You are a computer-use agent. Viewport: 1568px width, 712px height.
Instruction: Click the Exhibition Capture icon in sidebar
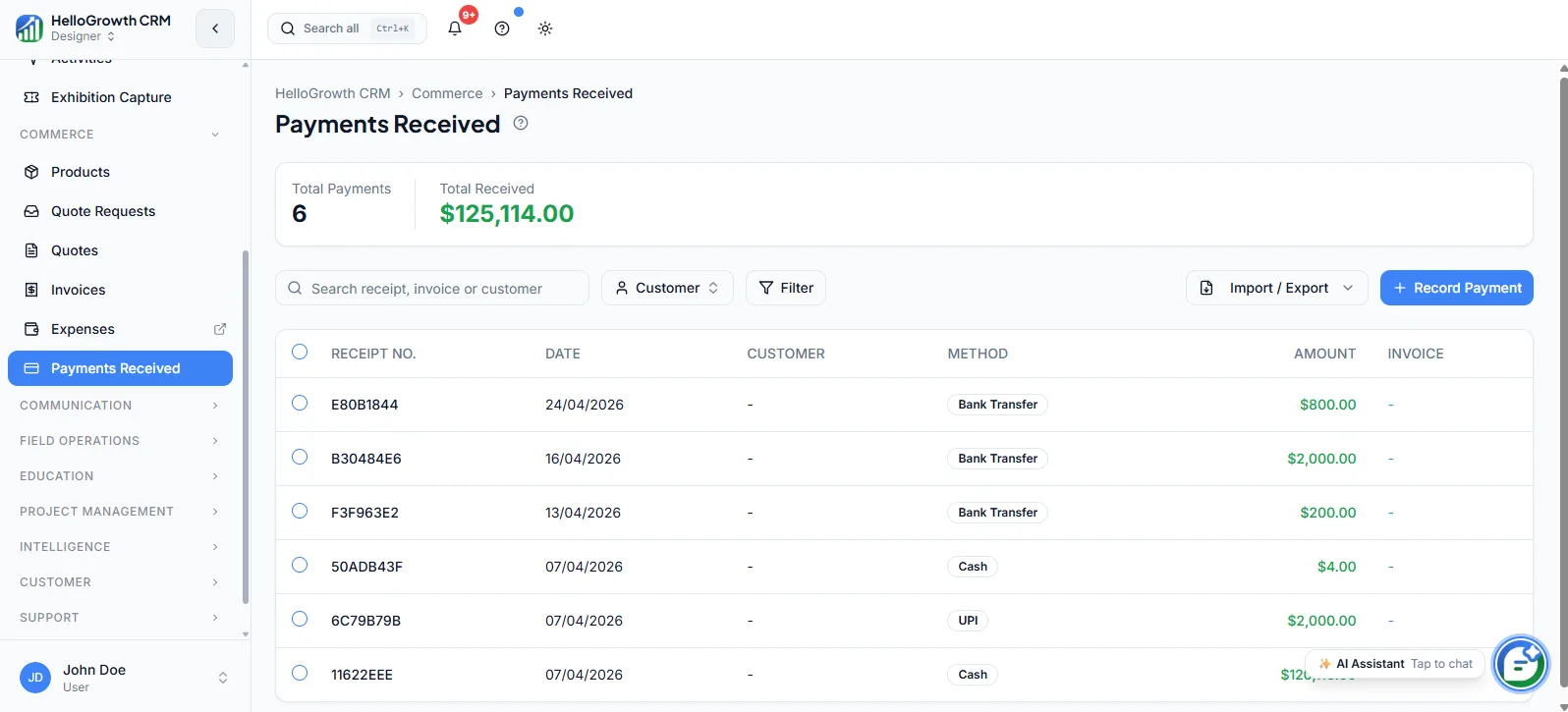click(31, 97)
